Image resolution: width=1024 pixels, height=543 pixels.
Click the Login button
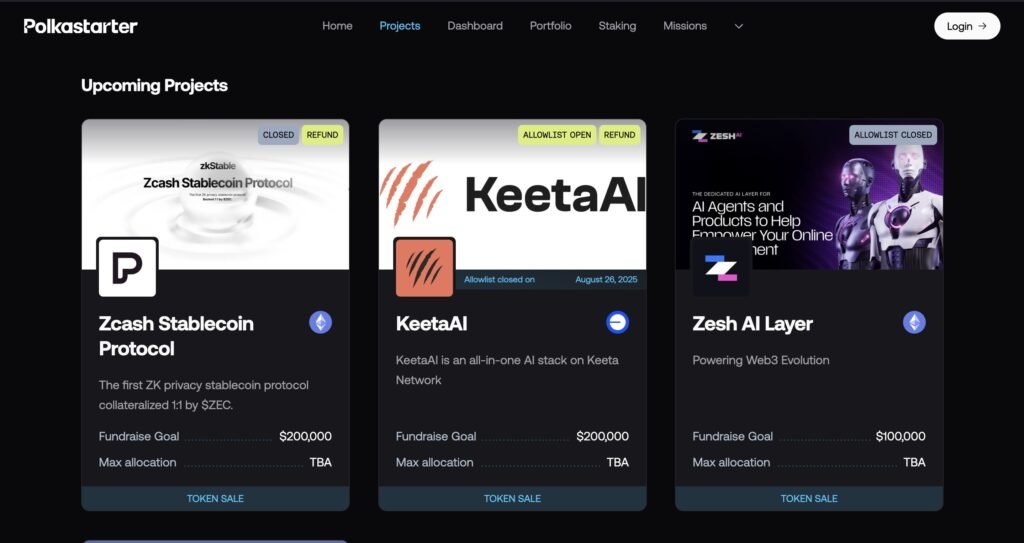(967, 26)
